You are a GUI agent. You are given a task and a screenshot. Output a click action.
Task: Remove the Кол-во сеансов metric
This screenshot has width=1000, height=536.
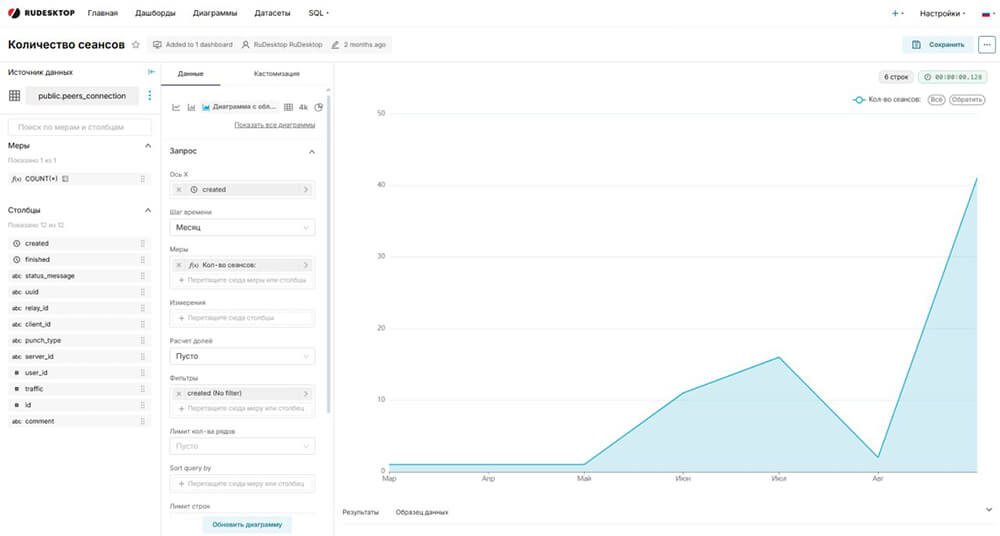[179, 265]
